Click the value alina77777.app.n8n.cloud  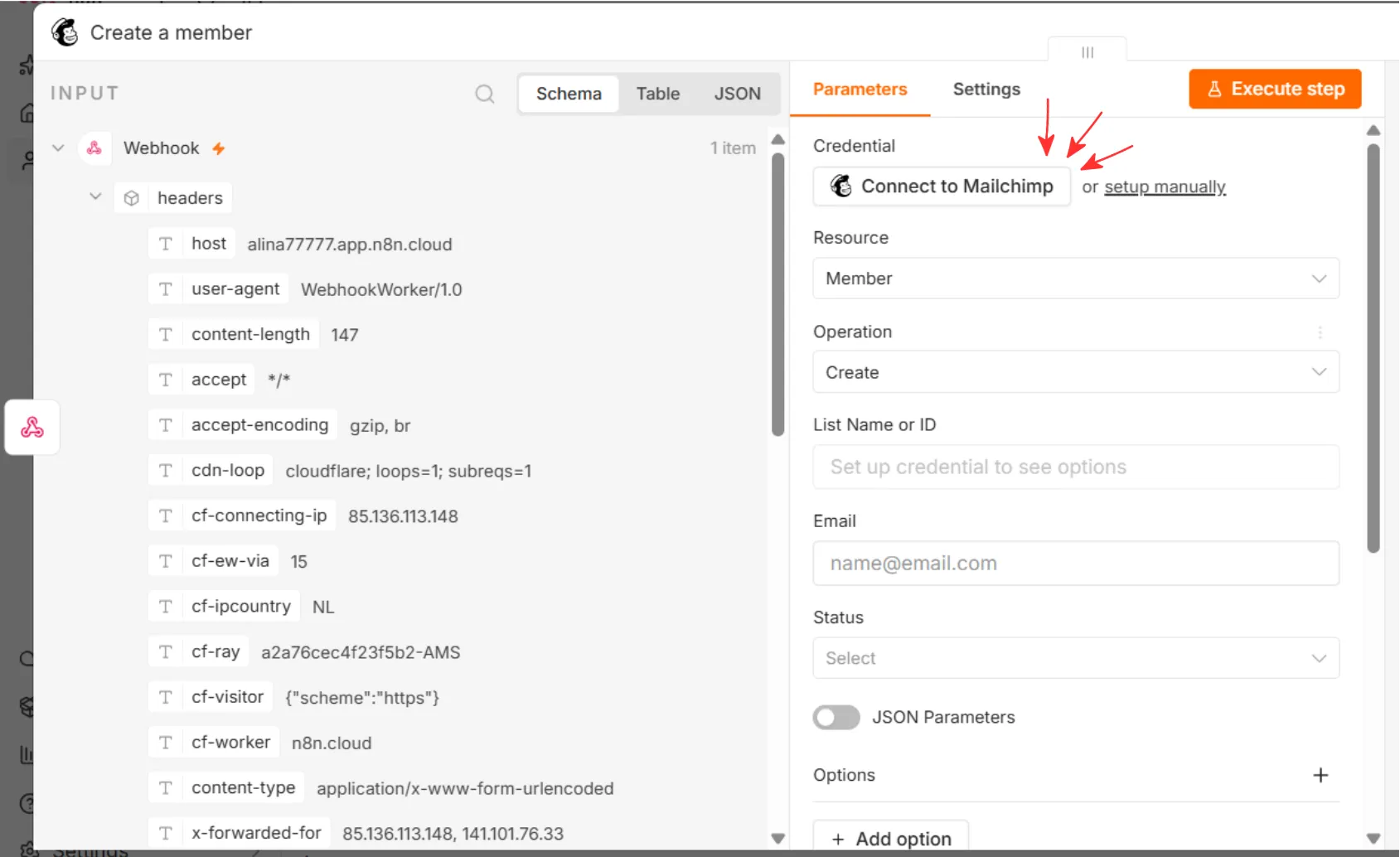[x=350, y=245]
